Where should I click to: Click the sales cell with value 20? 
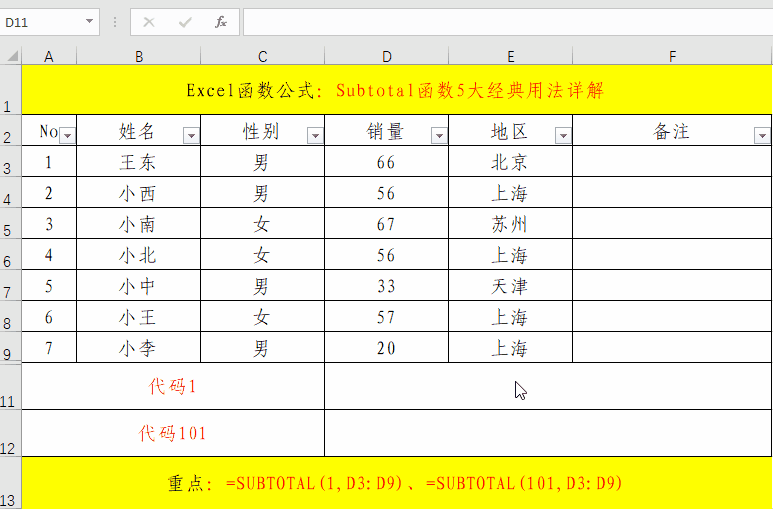[386, 348]
